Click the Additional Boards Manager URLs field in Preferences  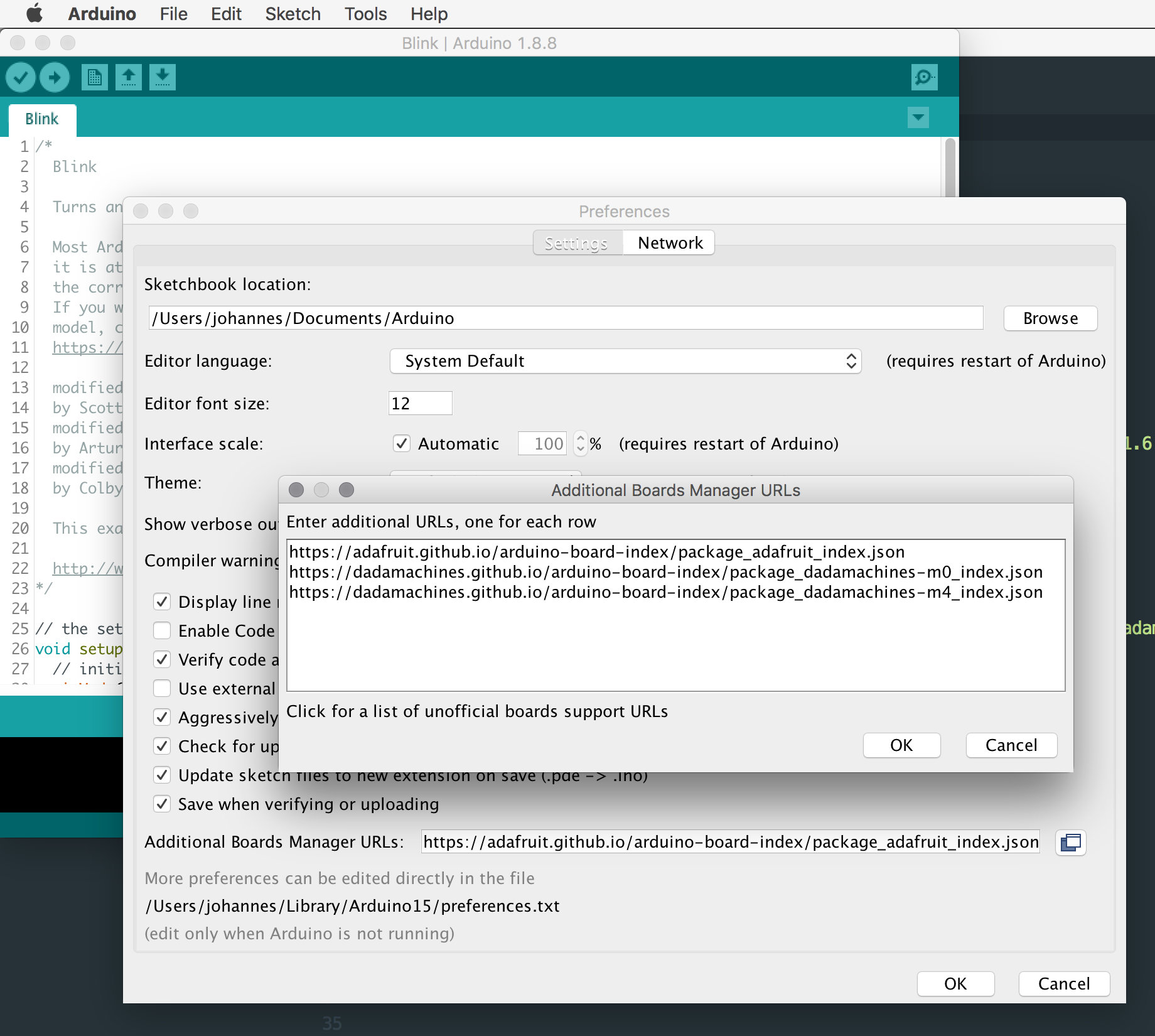(730, 841)
